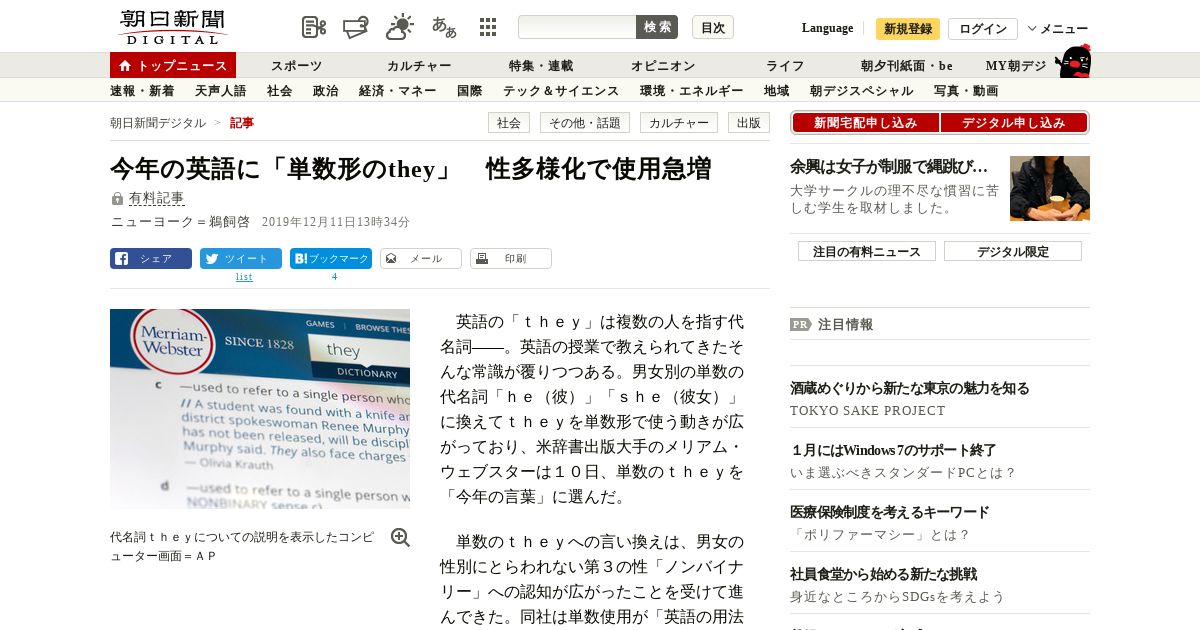
Task: Open the 余興は女子が制服で縄跳び article
Action: 889,166
